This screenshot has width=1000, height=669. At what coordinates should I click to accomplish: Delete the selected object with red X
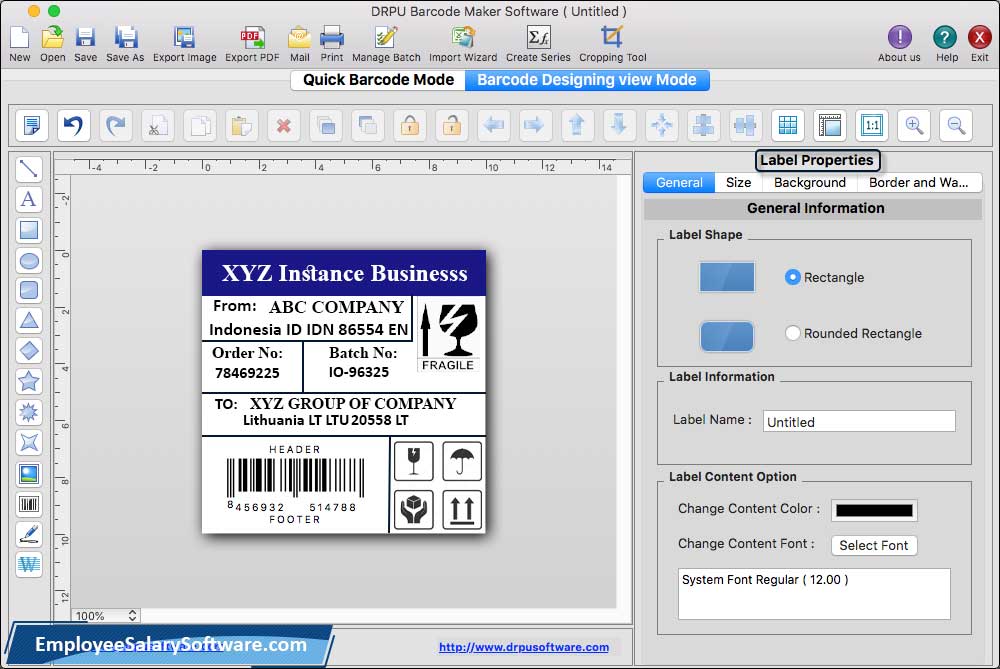pos(284,125)
